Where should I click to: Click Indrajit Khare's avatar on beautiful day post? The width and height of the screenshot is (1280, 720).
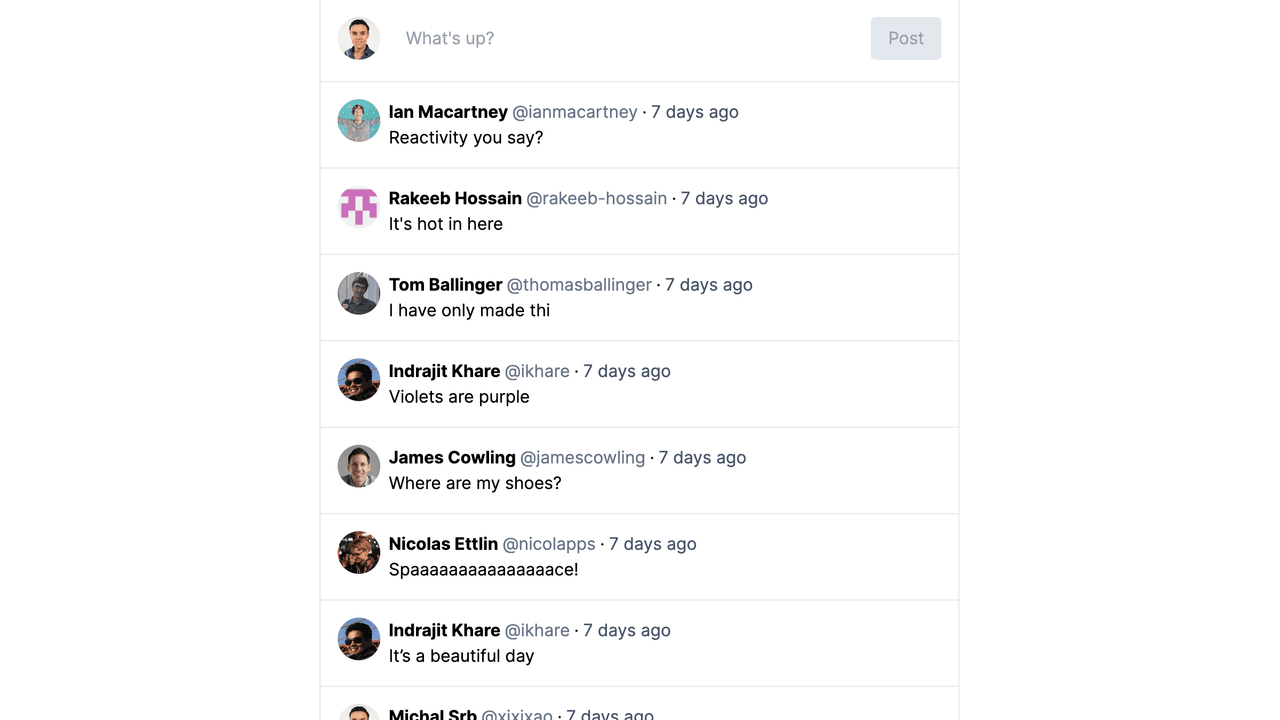[359, 639]
